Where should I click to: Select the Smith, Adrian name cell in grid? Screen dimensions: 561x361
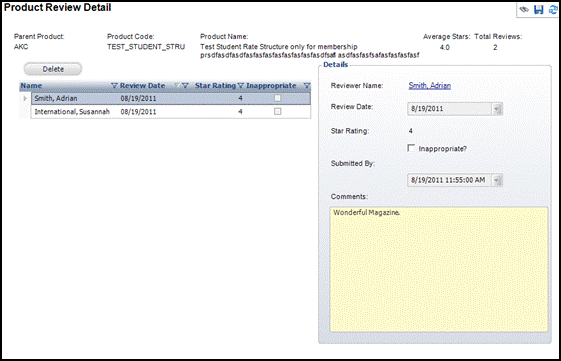tap(56, 98)
